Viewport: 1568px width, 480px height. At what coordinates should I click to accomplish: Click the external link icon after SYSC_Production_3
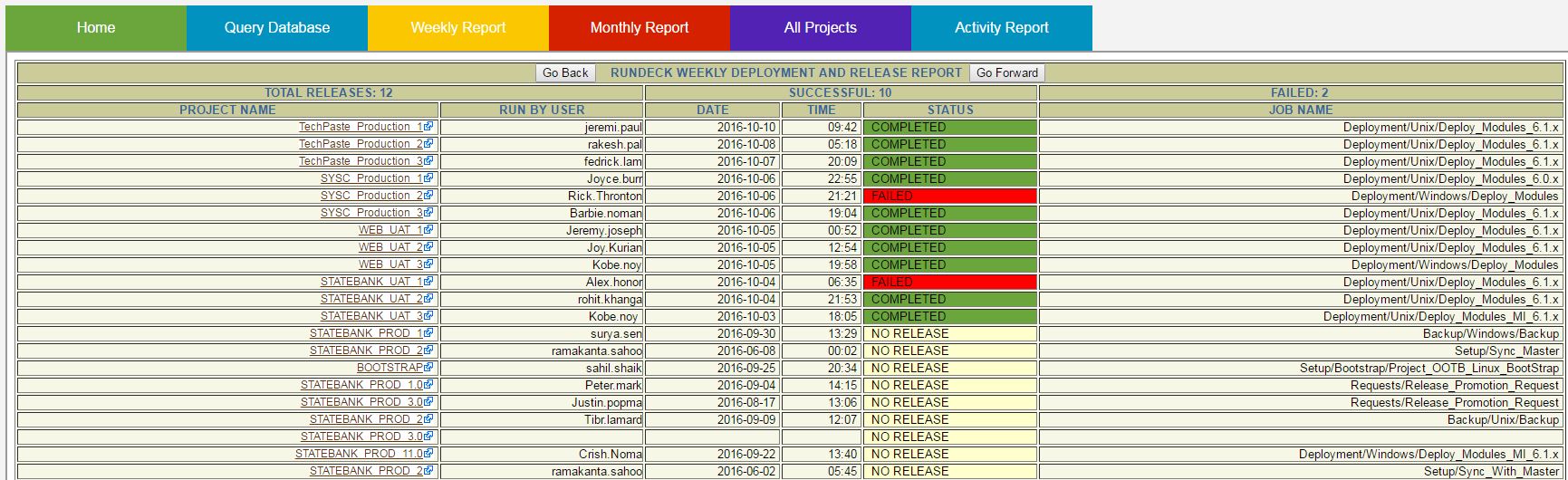[428, 213]
